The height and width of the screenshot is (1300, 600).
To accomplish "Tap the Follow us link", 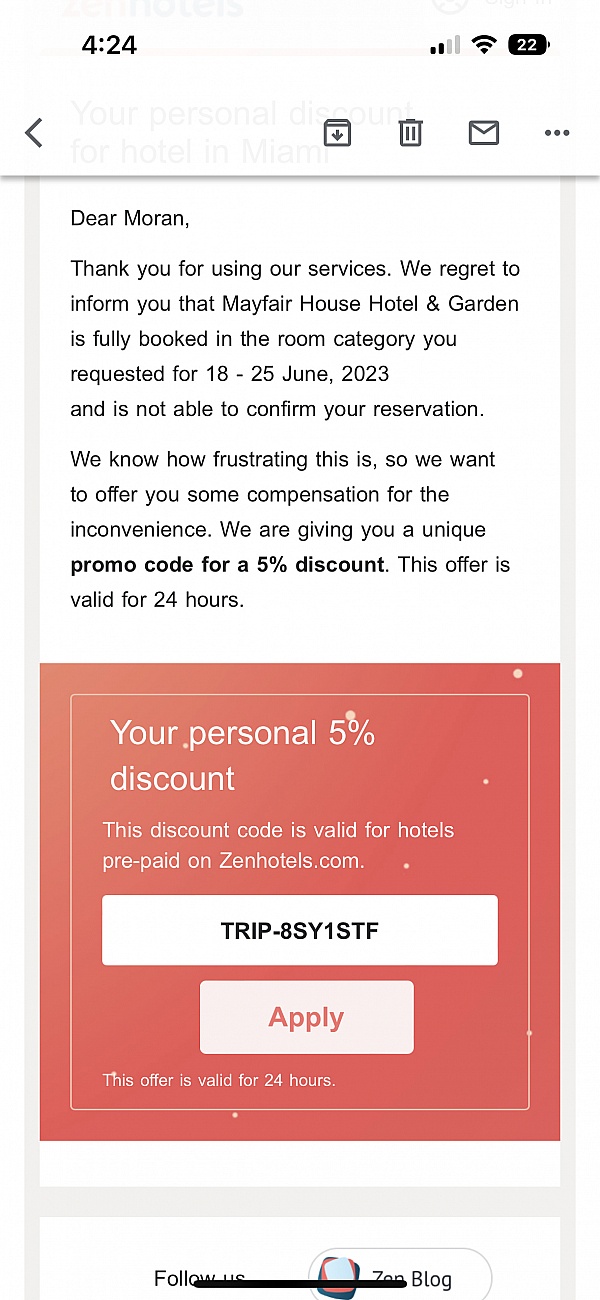I will click(x=198, y=1278).
